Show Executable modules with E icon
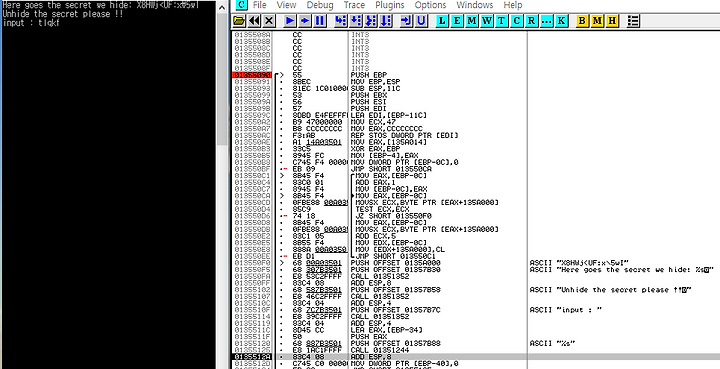The height and width of the screenshot is (369, 720). pos(457,21)
